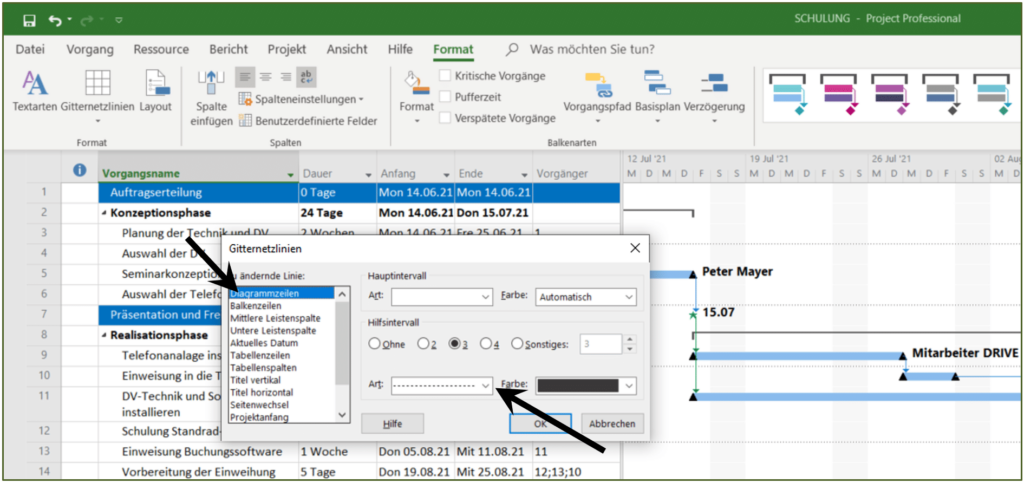Switch to the Ansicht tab

[347, 50]
